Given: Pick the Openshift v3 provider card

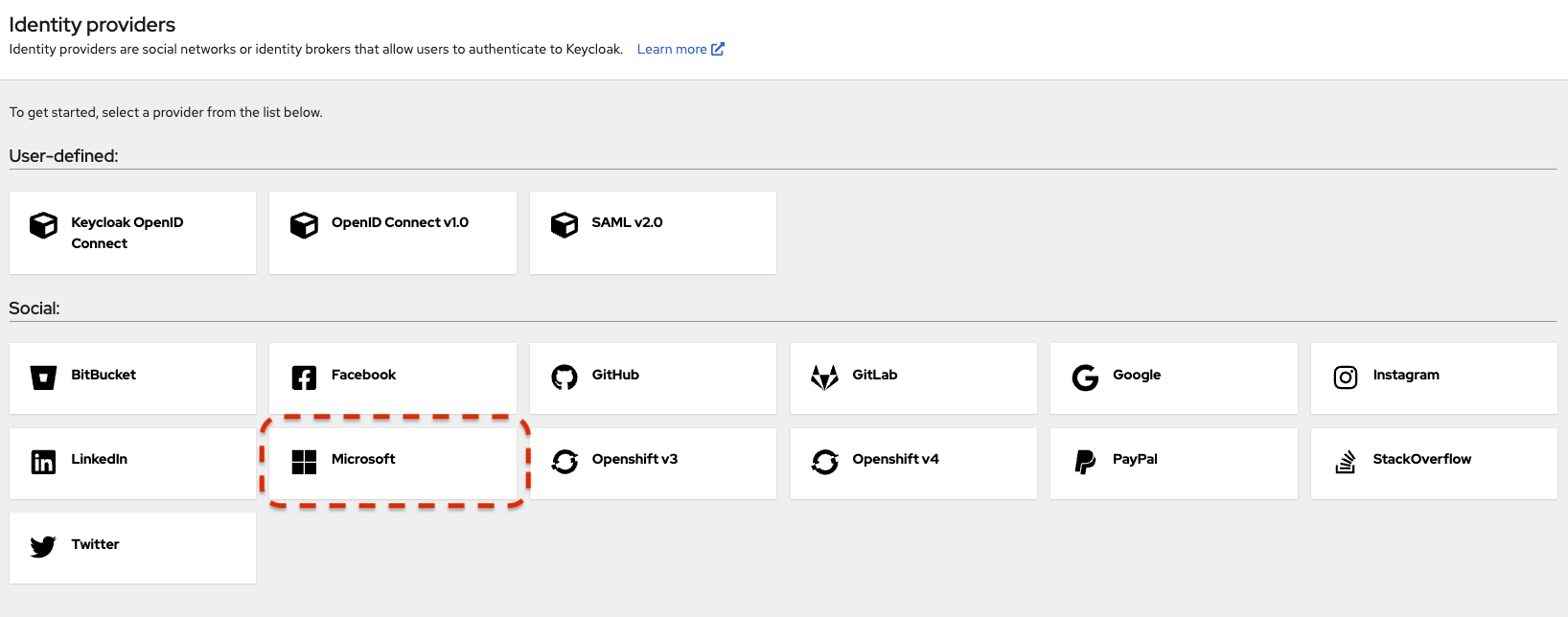Looking at the screenshot, I should point(653,464).
